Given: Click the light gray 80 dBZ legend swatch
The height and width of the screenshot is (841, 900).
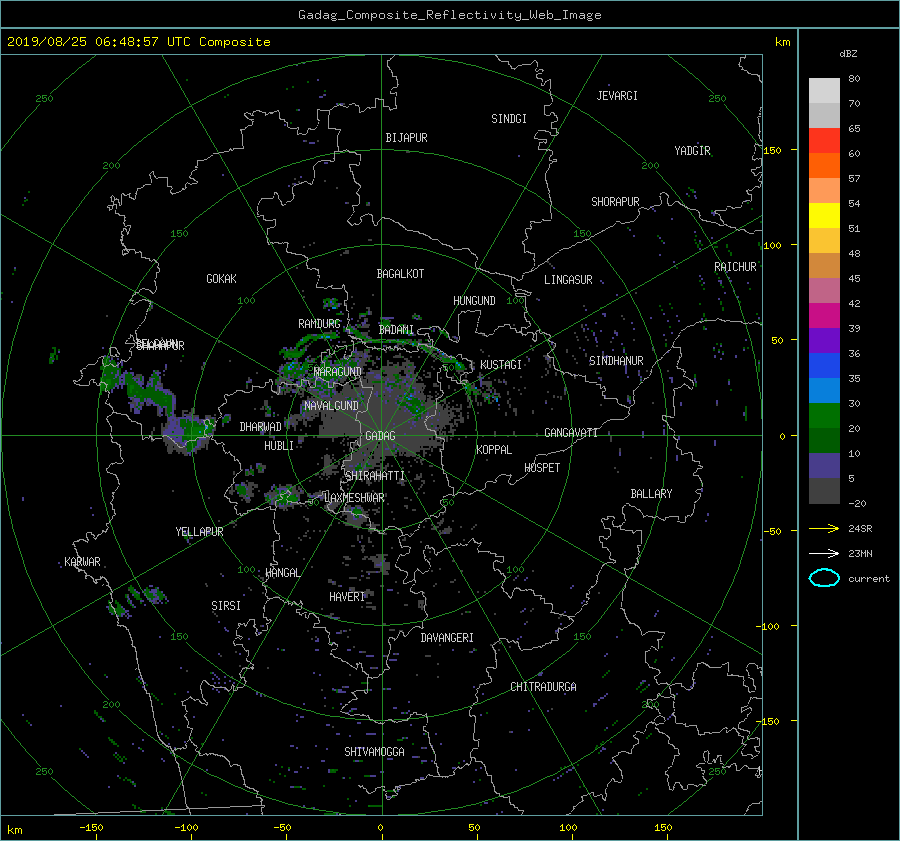Looking at the screenshot, I should click(x=824, y=91).
